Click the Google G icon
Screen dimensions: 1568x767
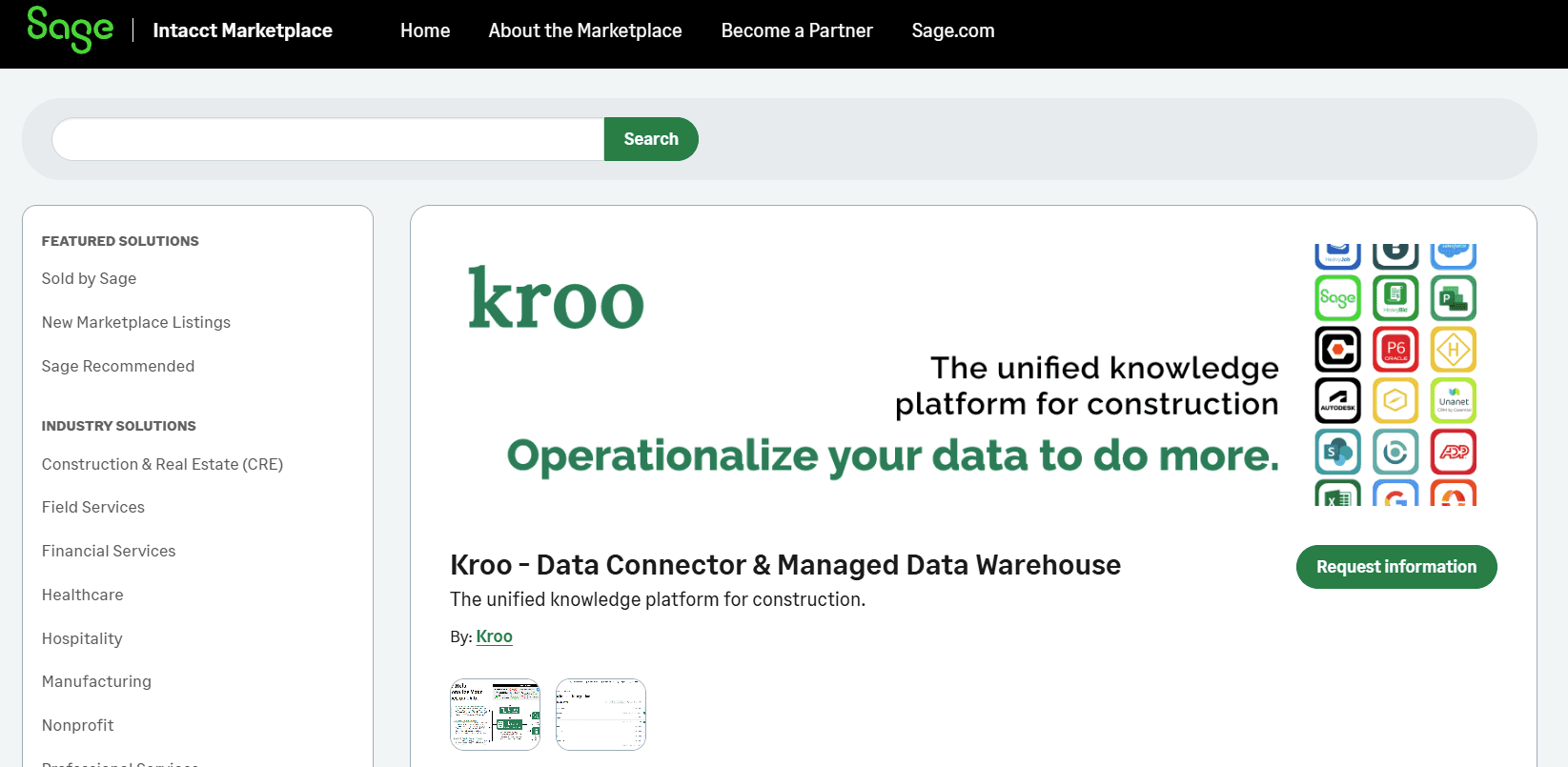(x=1395, y=493)
